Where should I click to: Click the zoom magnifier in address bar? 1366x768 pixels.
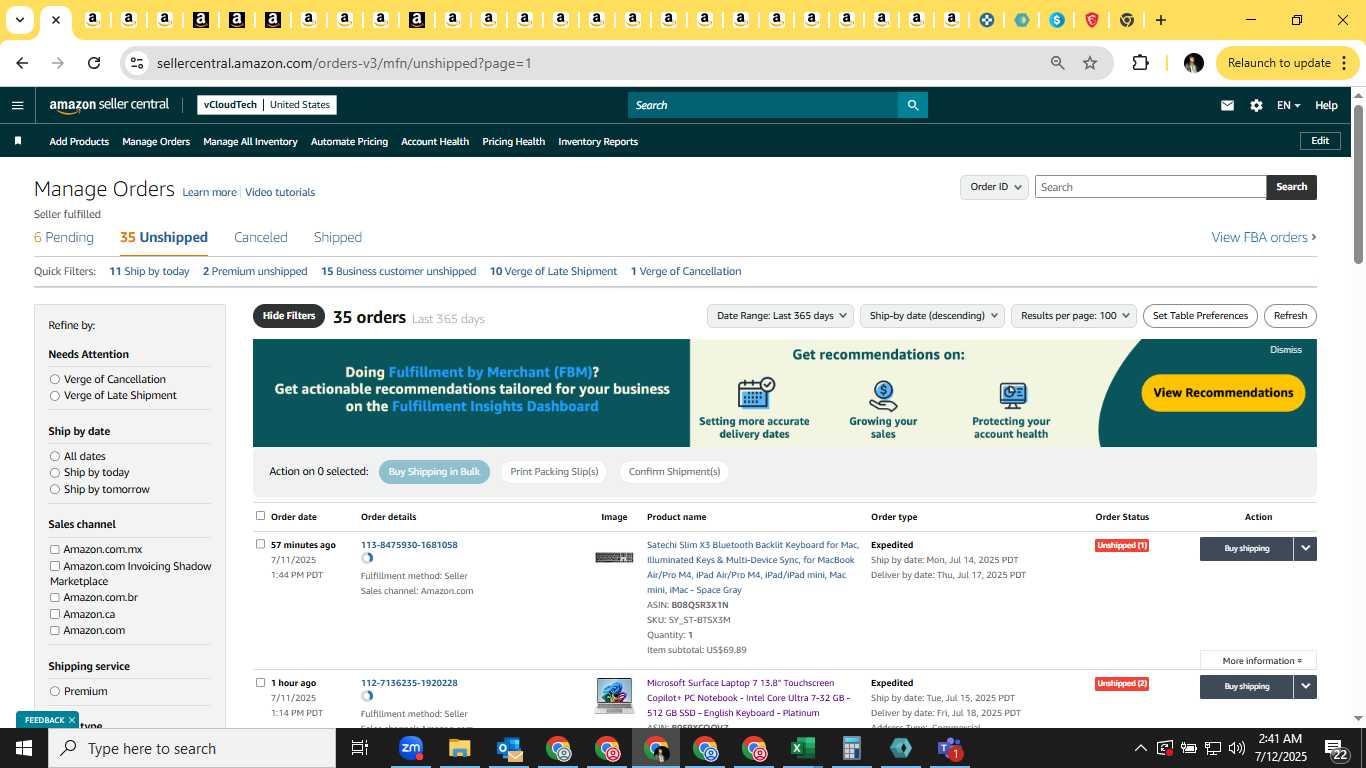click(1057, 63)
